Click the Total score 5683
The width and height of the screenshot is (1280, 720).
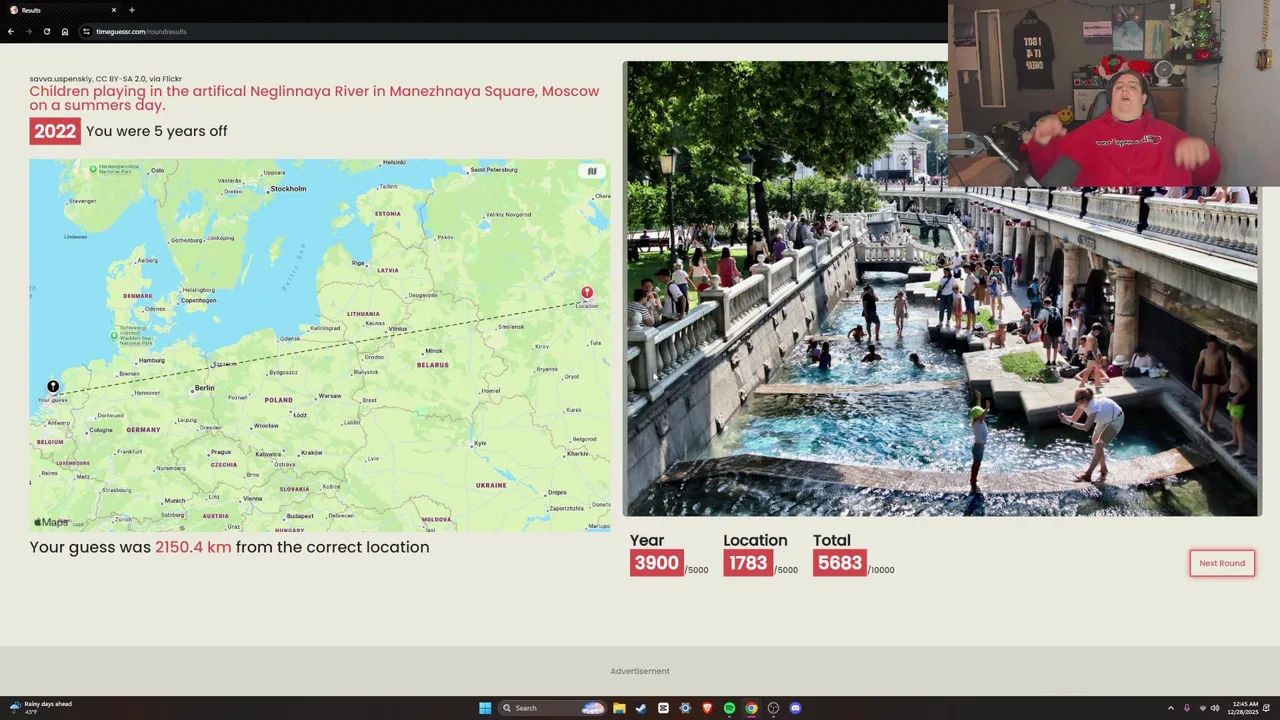coord(839,563)
